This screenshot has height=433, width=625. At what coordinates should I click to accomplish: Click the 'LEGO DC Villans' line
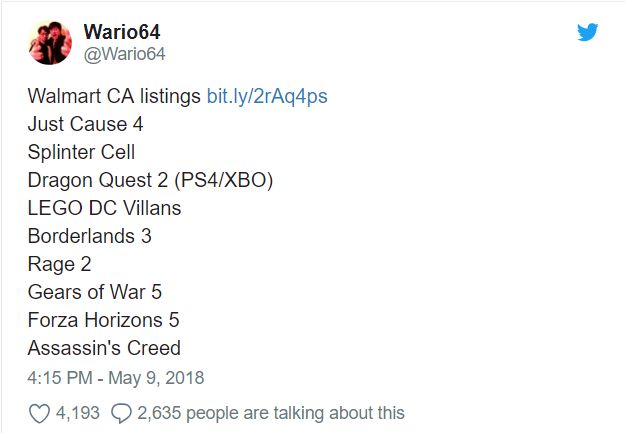[x=104, y=209]
